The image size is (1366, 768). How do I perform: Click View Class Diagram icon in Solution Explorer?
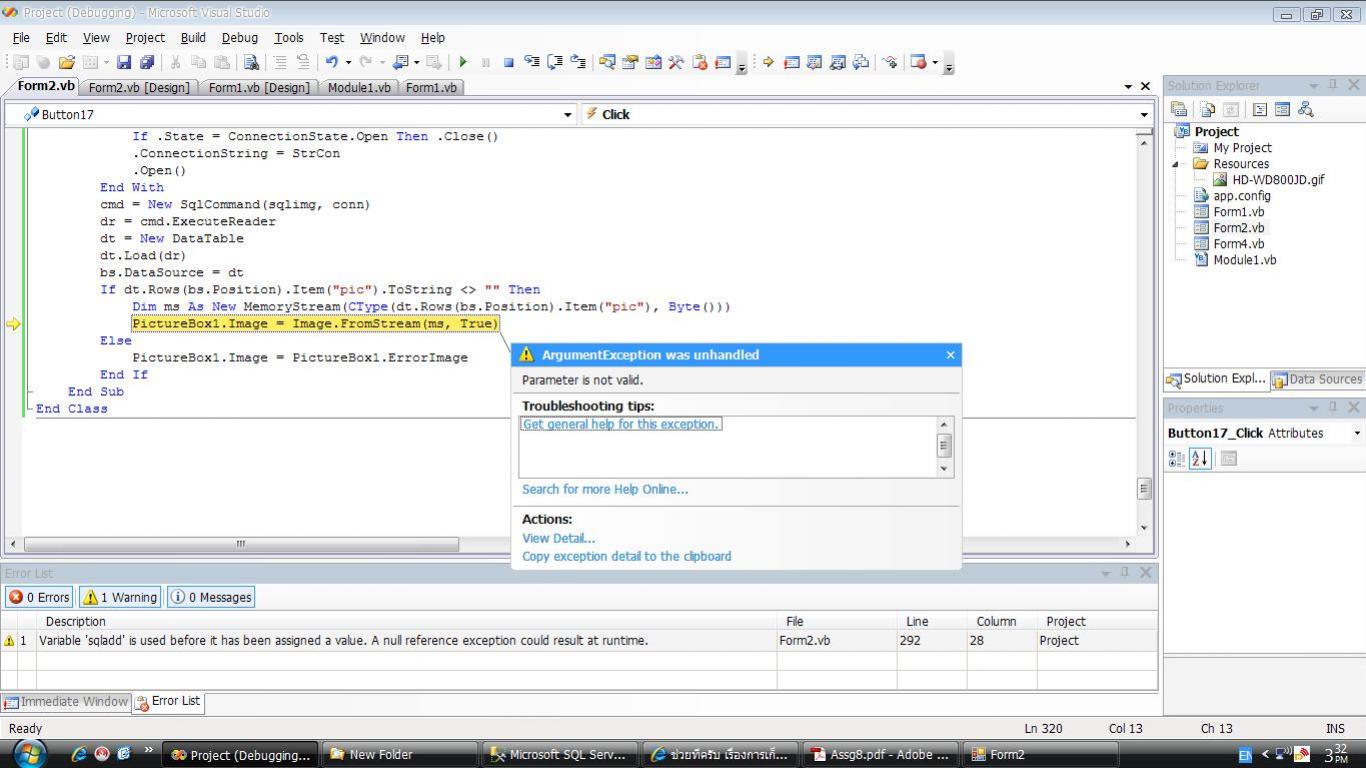(1305, 109)
